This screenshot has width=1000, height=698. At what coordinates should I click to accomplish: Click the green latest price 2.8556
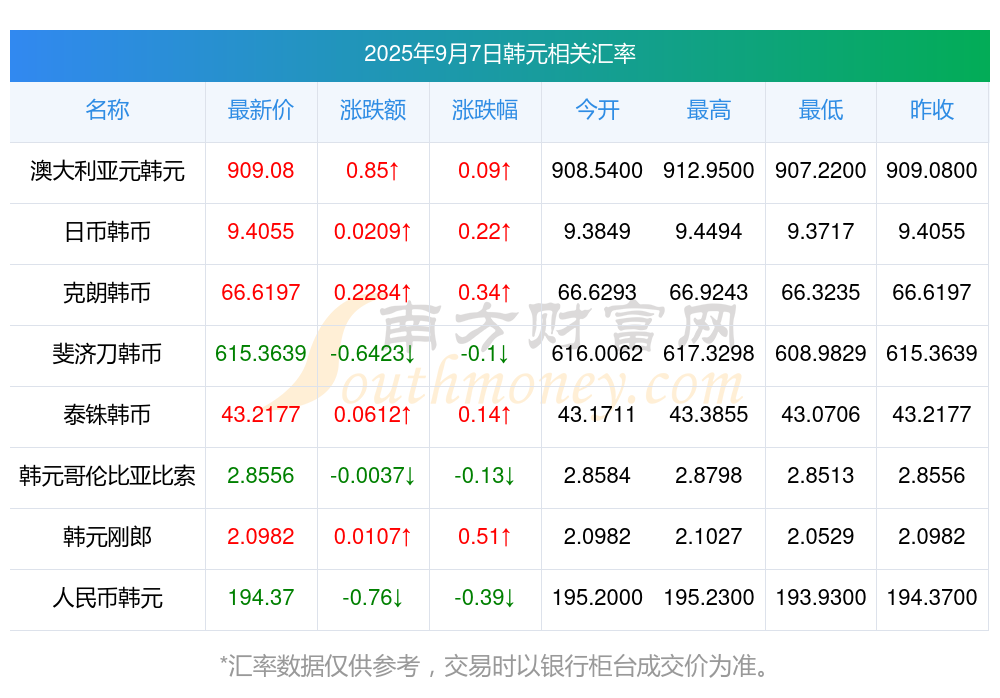point(261,475)
